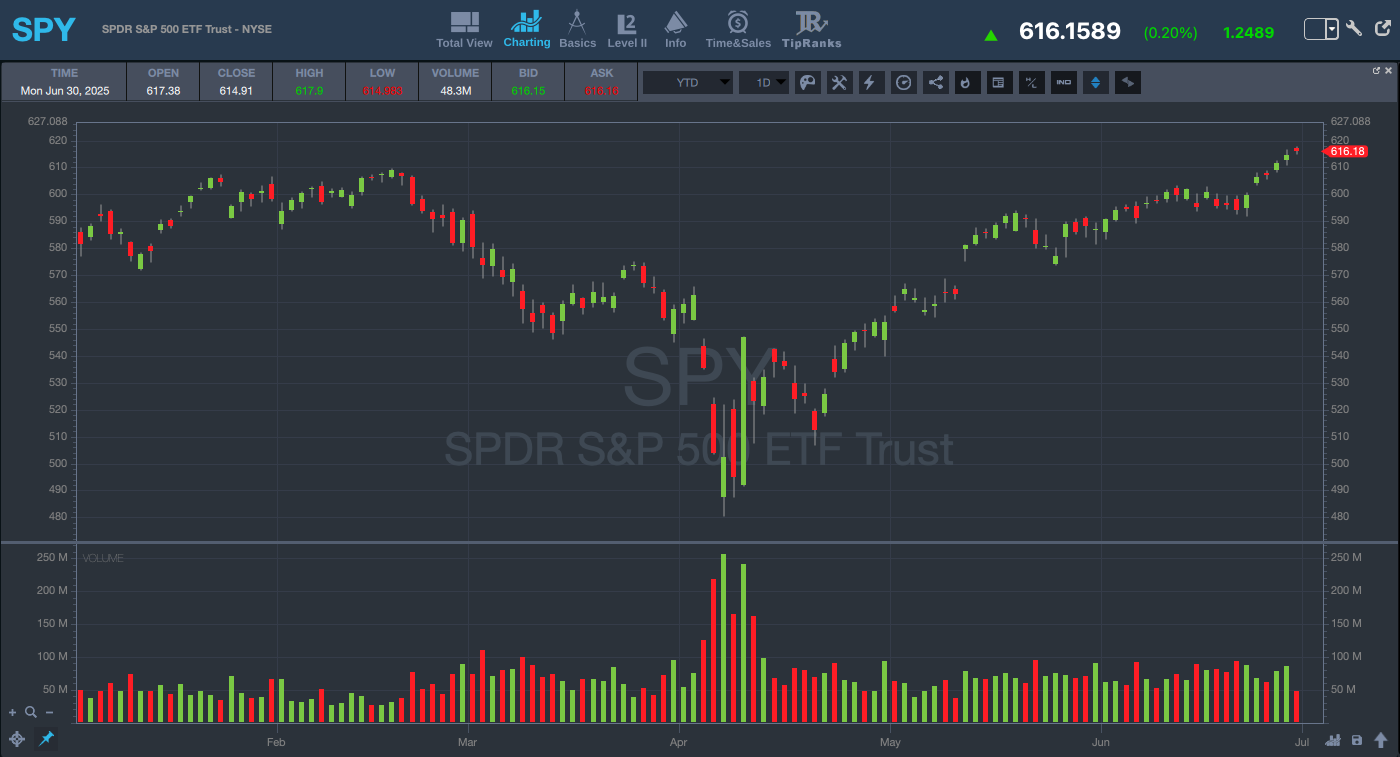The width and height of the screenshot is (1400, 757).
Task: Click the BID 616.15 cell
Action: (528, 82)
